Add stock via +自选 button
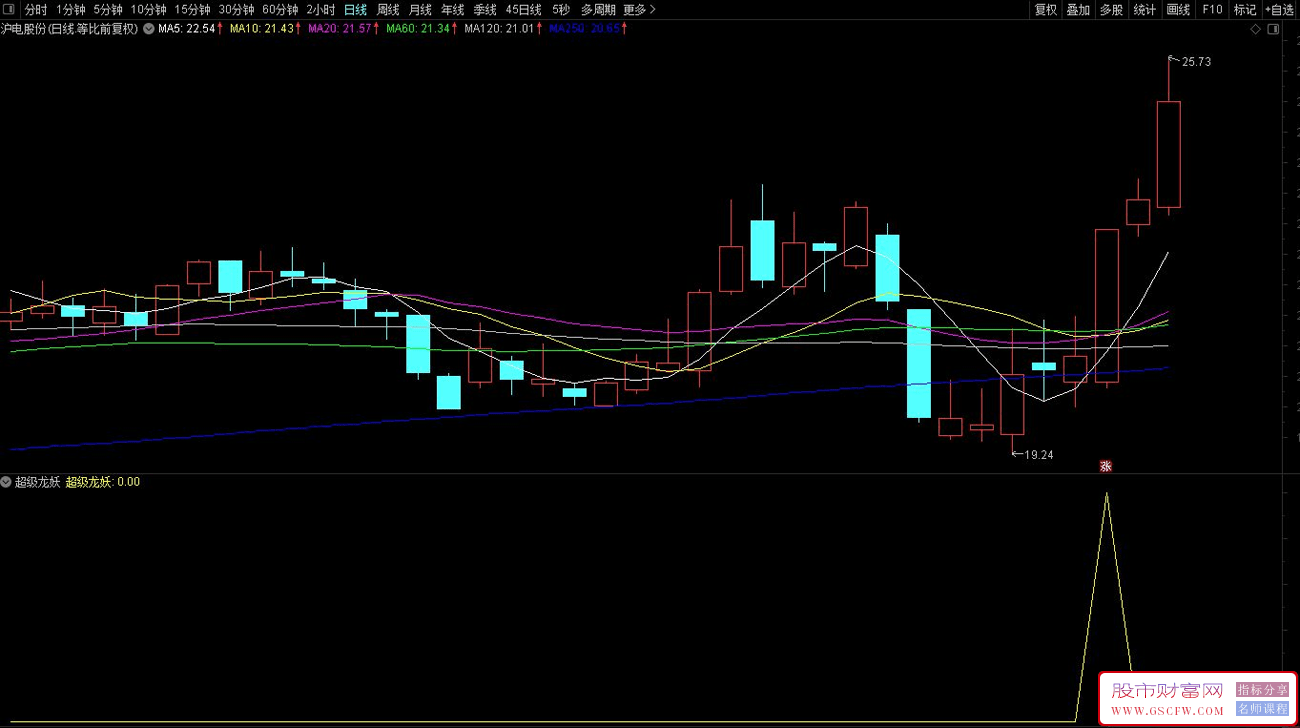 [x=1280, y=9]
